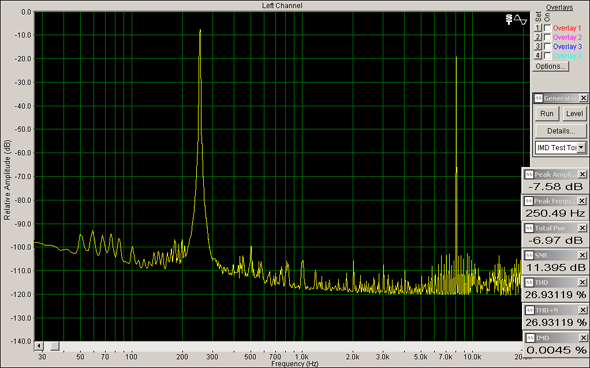Click the sine wave icon at graph corner
The width and height of the screenshot is (590, 368).
[x=521, y=20]
